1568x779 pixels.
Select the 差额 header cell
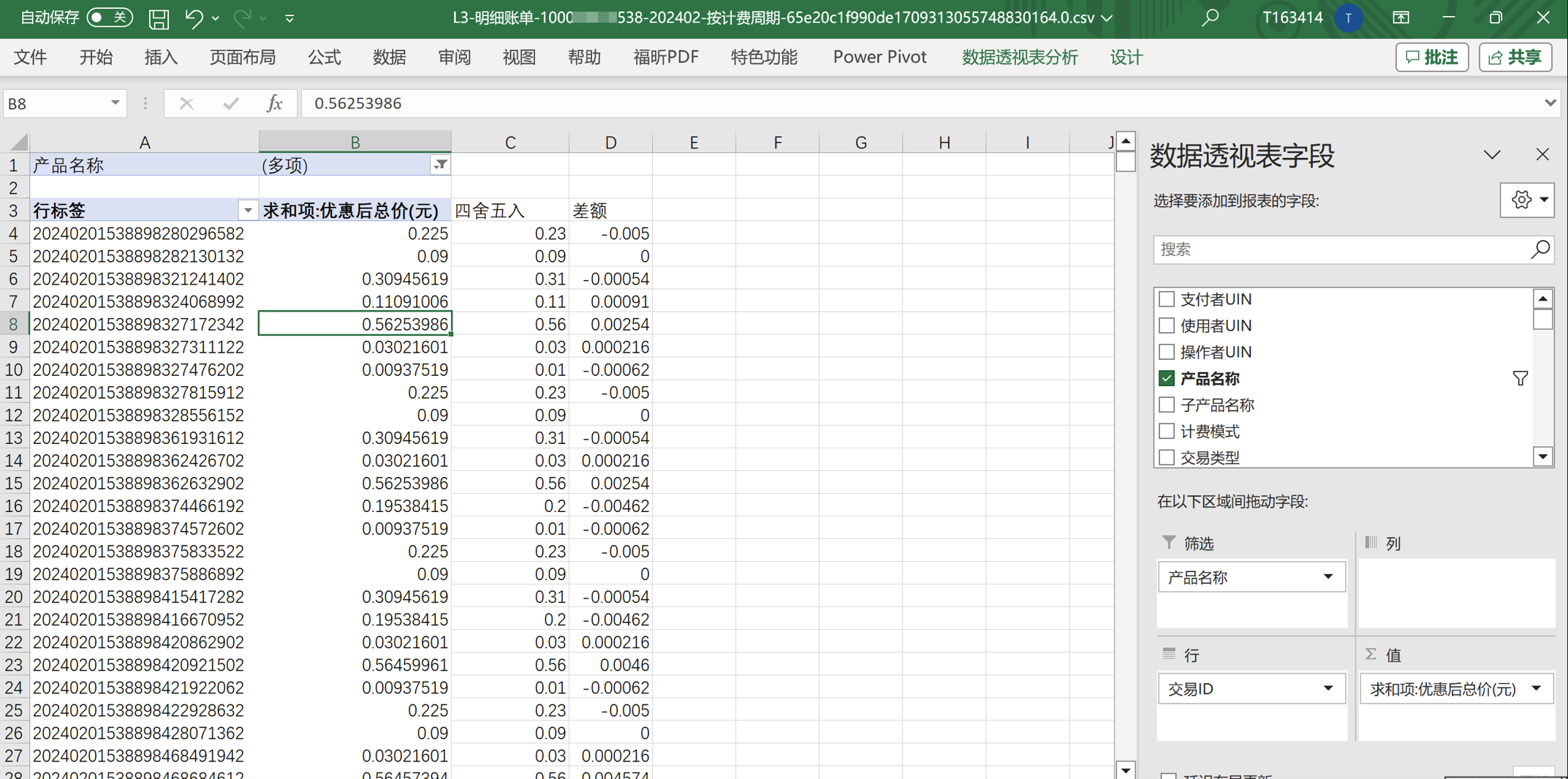tap(610, 211)
